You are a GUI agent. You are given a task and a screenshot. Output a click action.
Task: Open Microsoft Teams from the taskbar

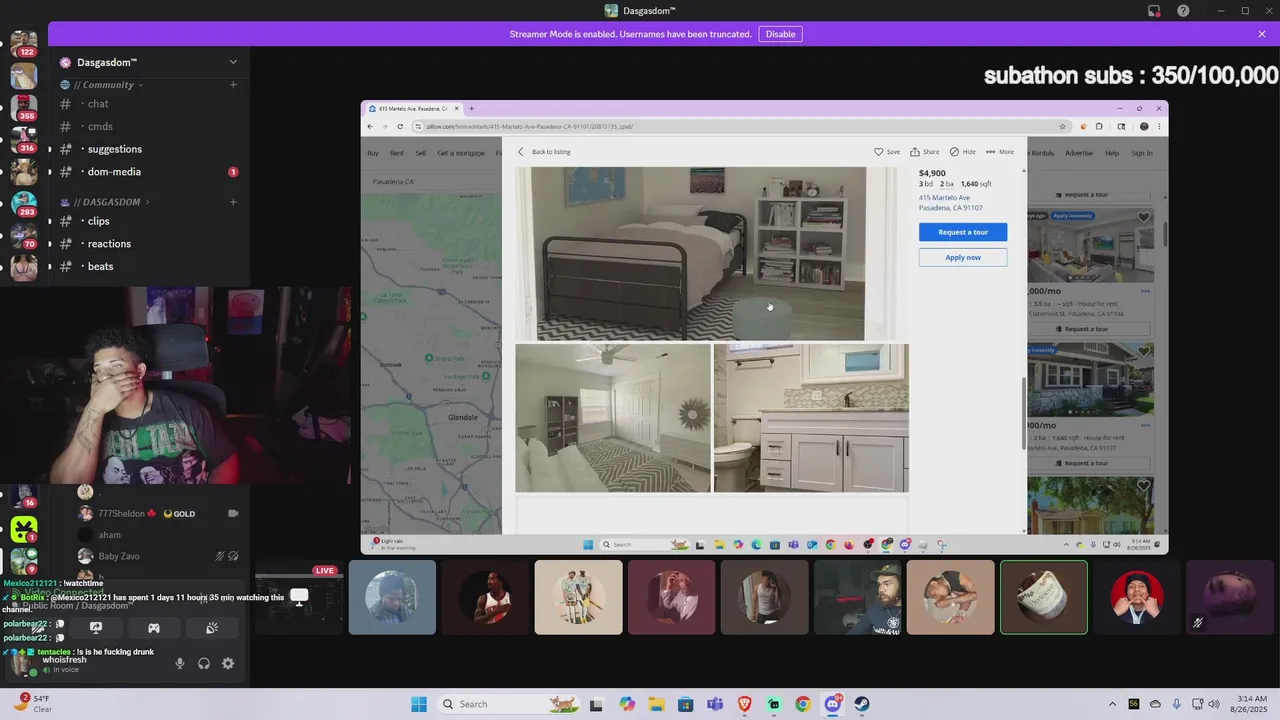[x=715, y=704]
